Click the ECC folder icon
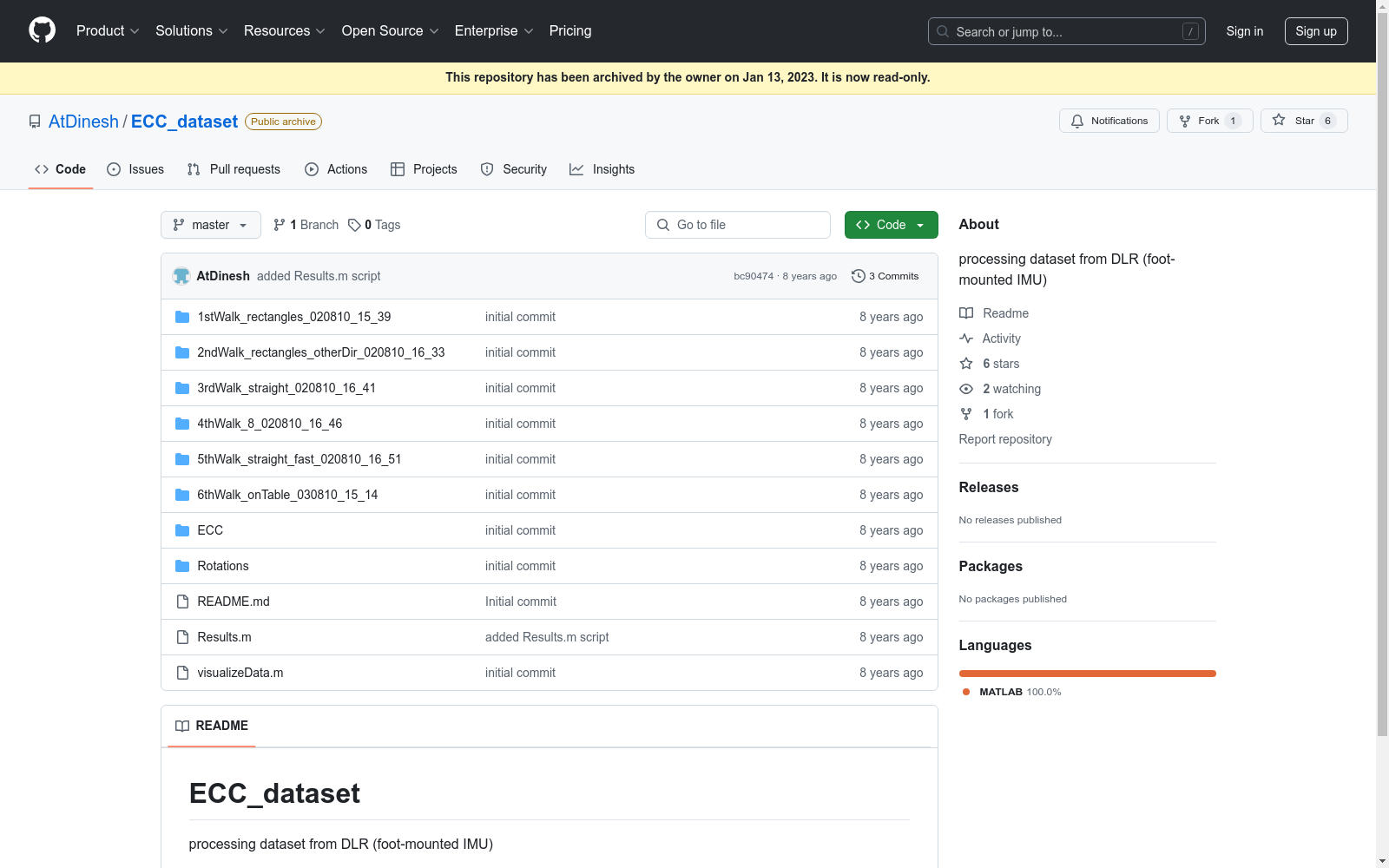Screen dimensions: 1389x868 (x=182, y=530)
